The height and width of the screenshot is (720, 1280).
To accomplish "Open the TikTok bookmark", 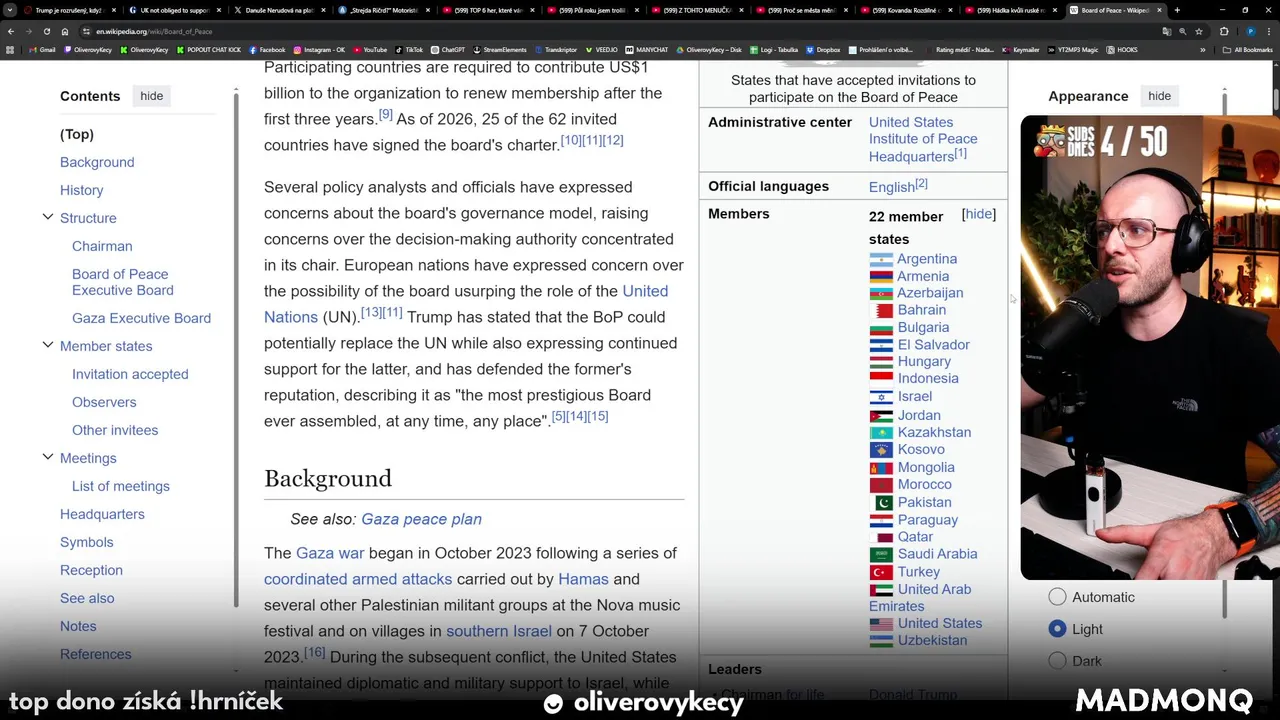I will [409, 49].
